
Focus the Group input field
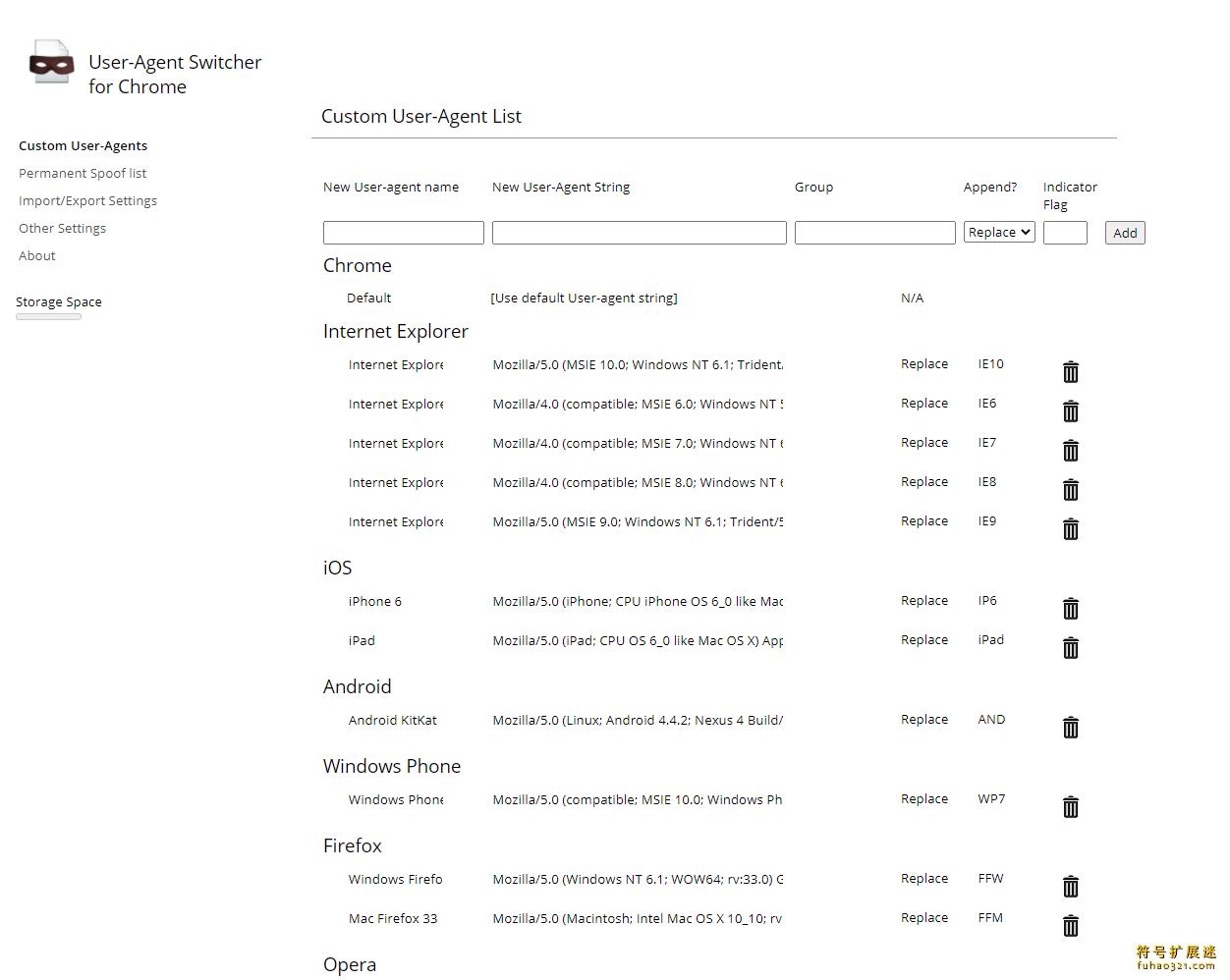click(875, 233)
